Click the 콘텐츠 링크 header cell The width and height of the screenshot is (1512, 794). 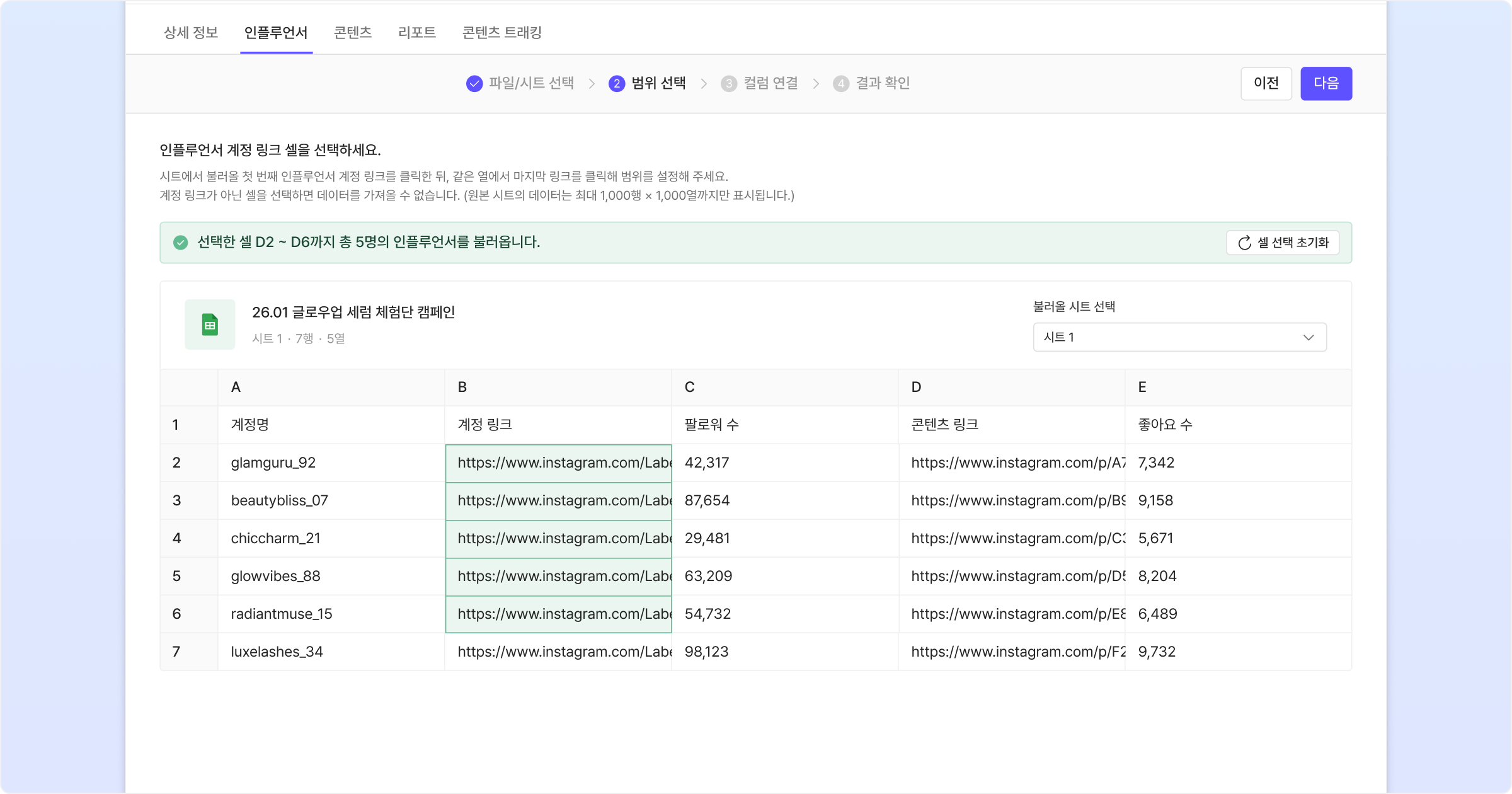[1012, 425]
